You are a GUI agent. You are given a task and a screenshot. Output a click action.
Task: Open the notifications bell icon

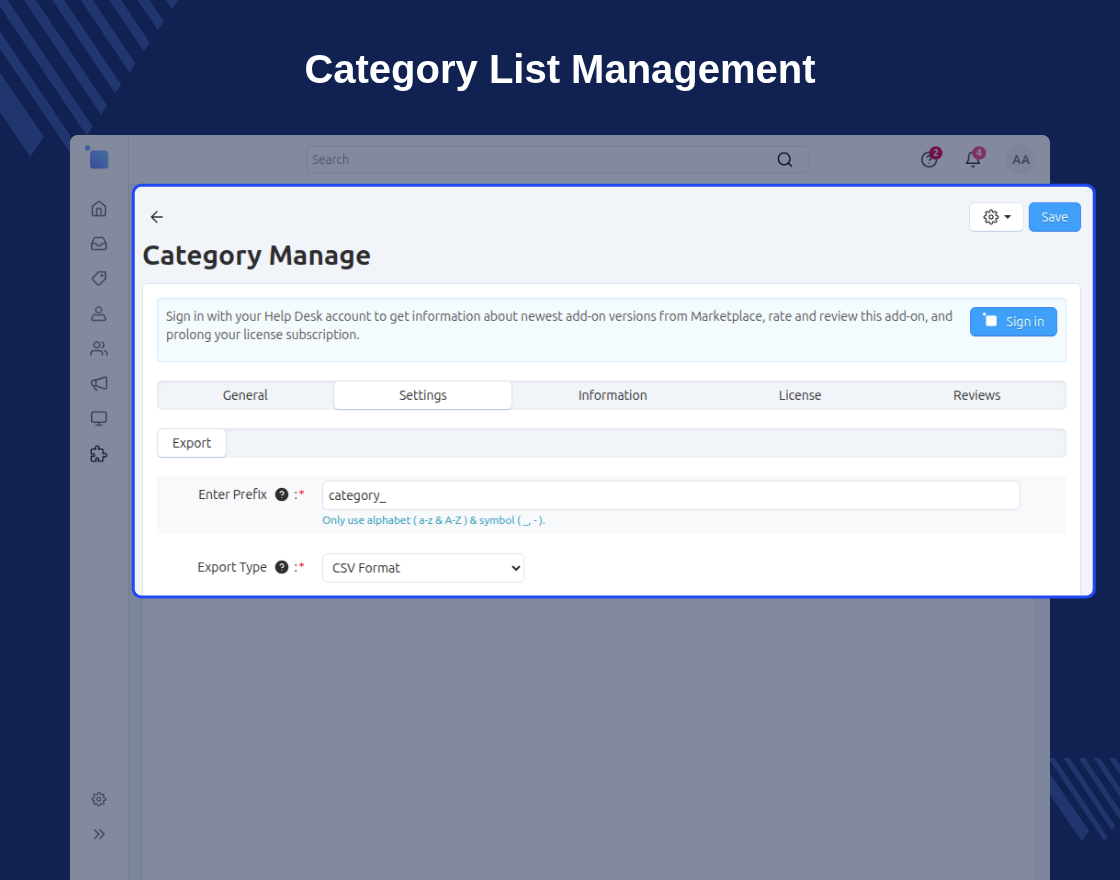point(974,159)
